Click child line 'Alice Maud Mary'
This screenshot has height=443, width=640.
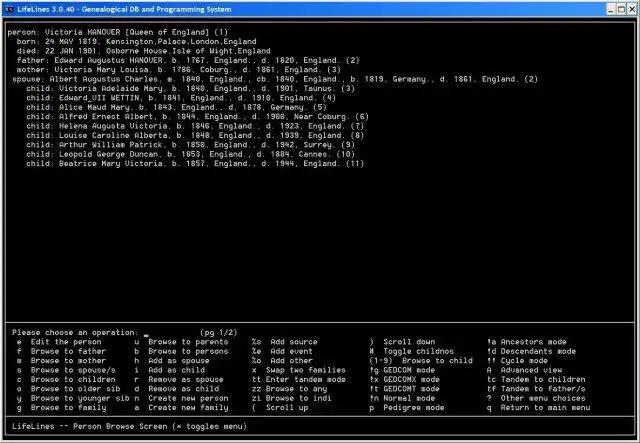pos(176,107)
